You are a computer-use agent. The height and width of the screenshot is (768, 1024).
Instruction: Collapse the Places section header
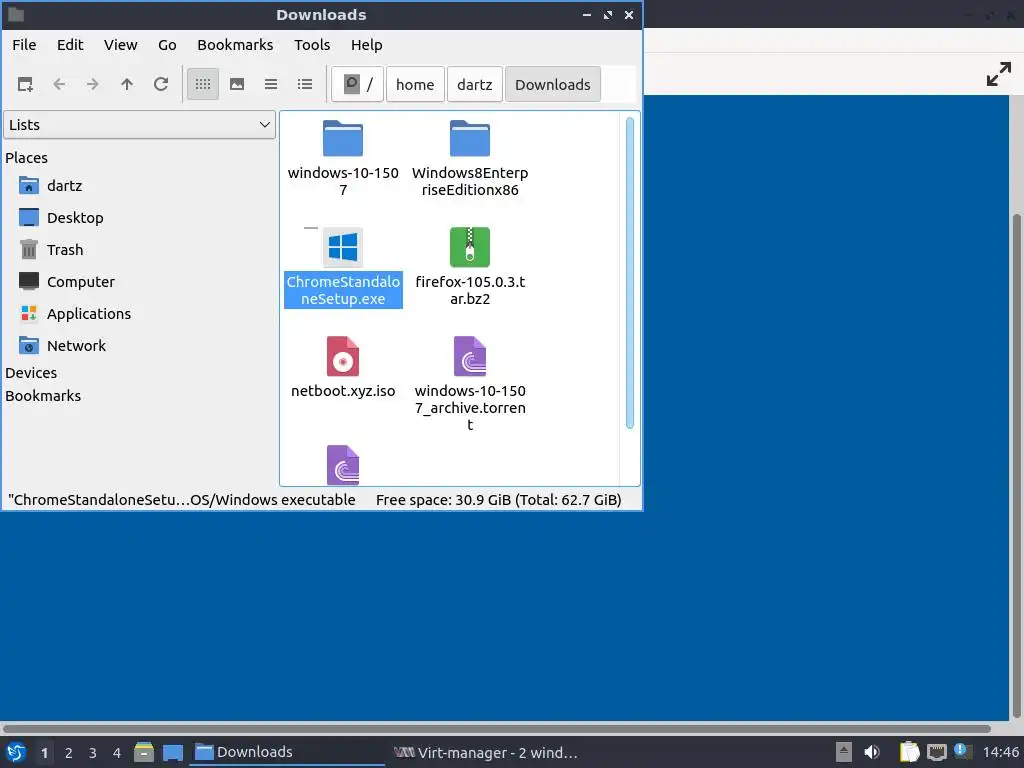pyautogui.click(x=26, y=158)
